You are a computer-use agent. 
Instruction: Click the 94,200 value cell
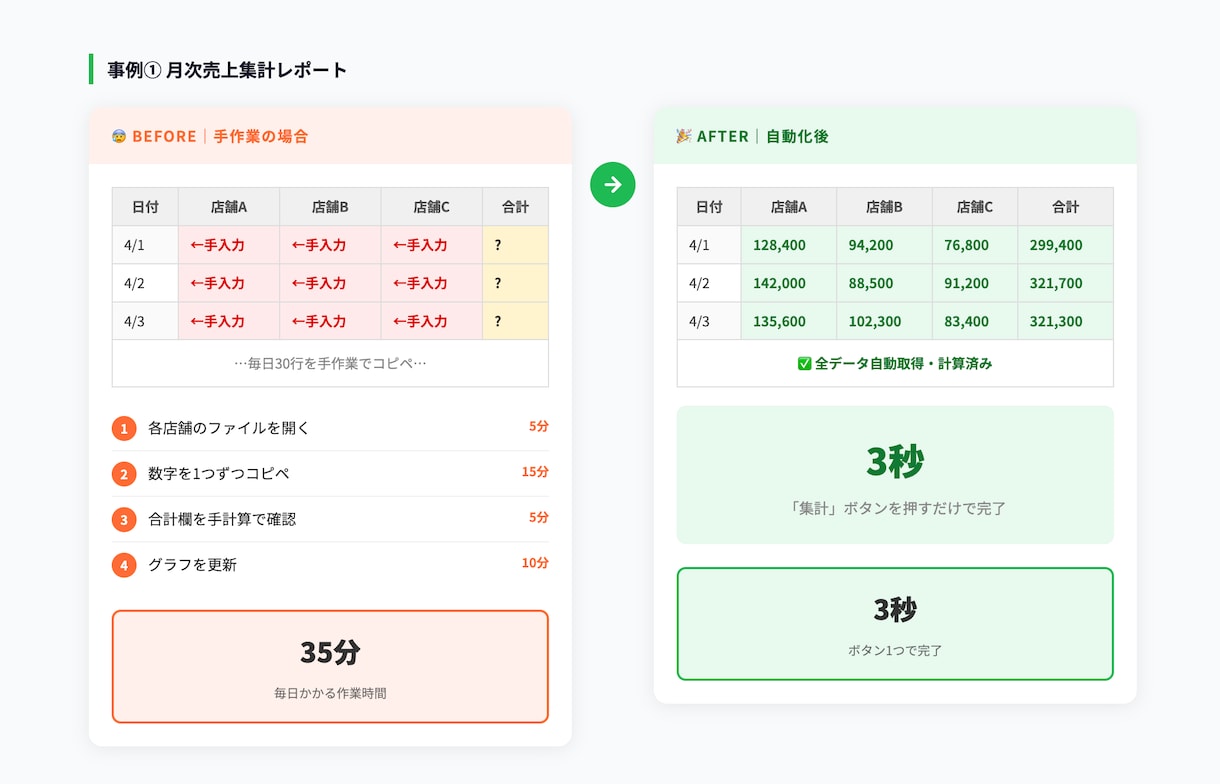point(885,245)
